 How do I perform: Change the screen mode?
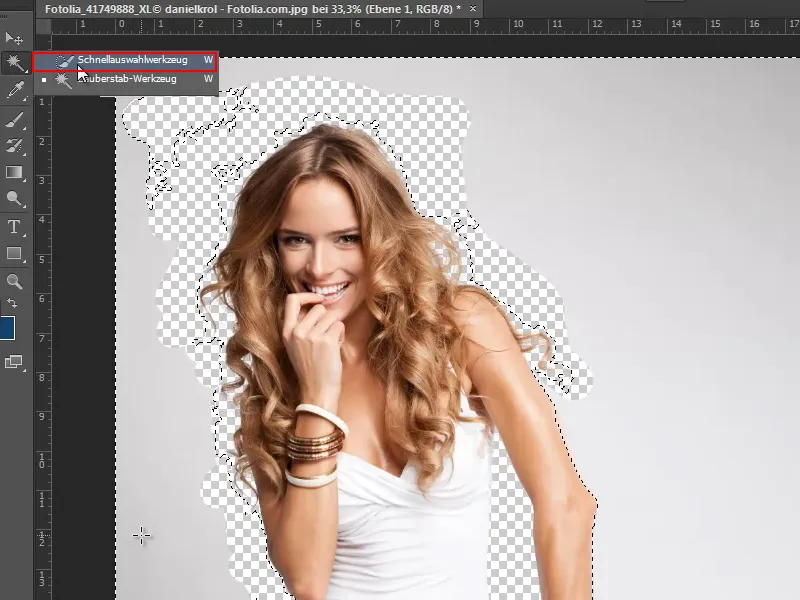pyautogui.click(x=14, y=362)
